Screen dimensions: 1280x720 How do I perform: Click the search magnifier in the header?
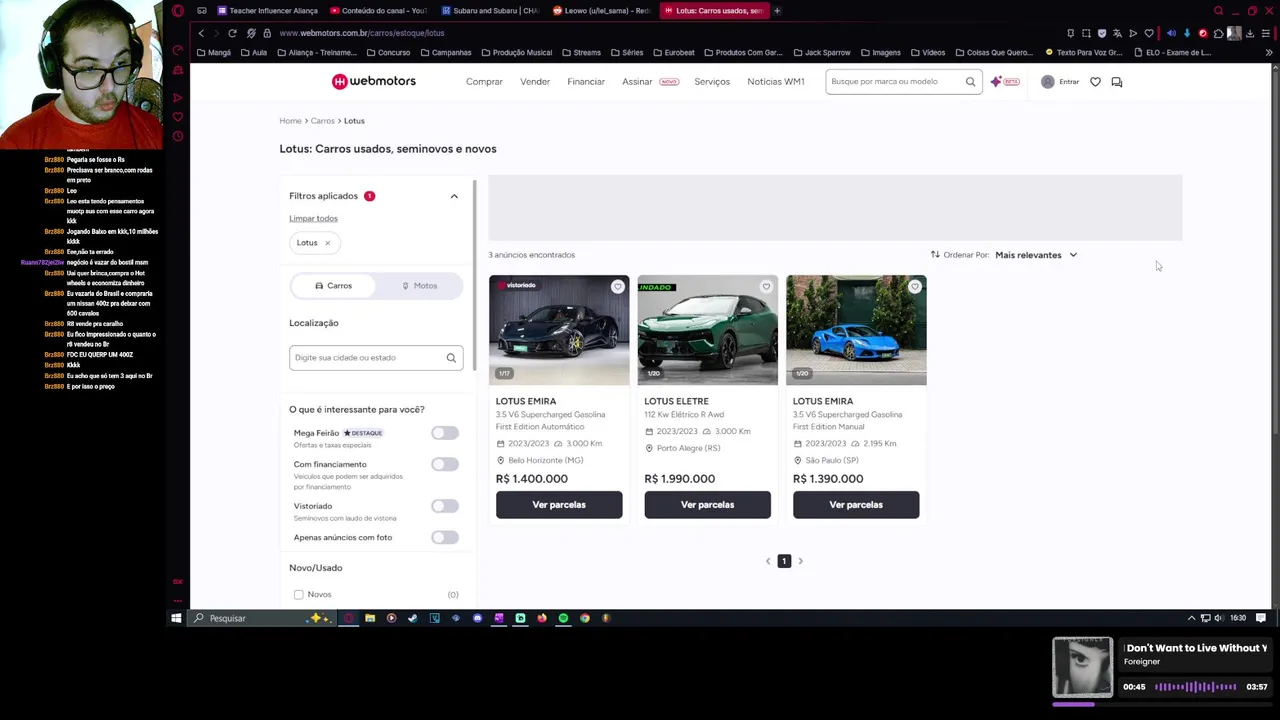click(970, 82)
